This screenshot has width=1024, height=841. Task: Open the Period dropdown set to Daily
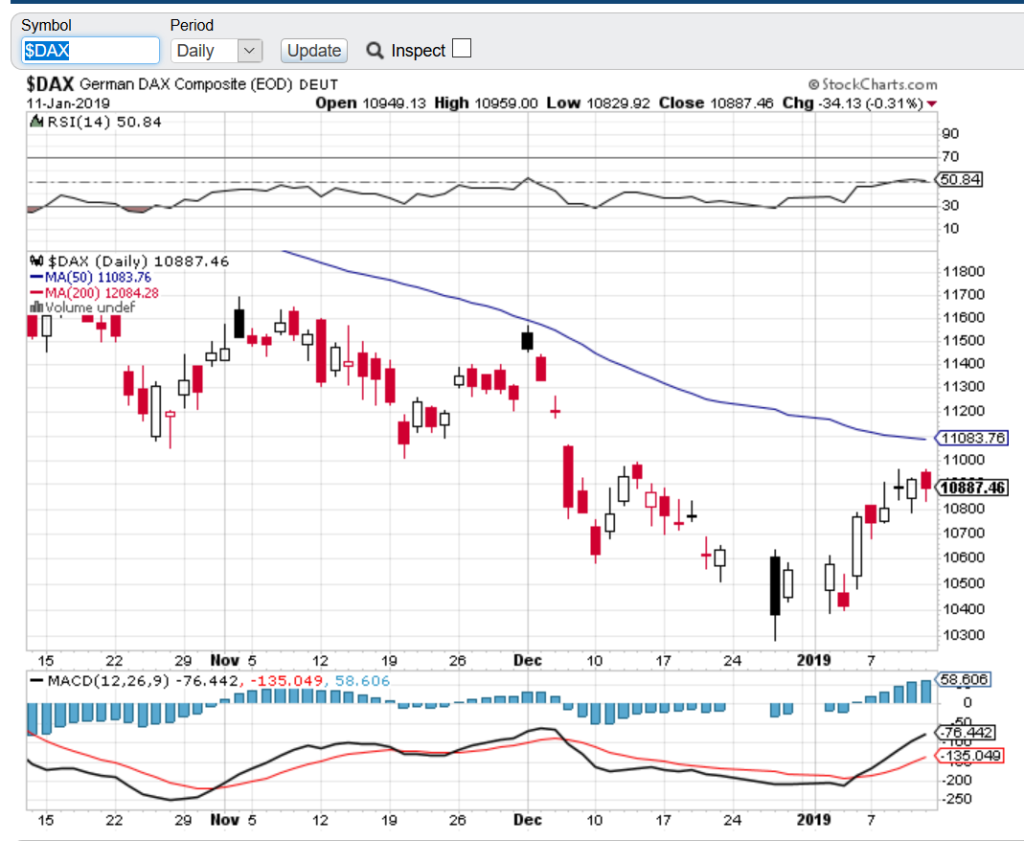click(x=217, y=50)
